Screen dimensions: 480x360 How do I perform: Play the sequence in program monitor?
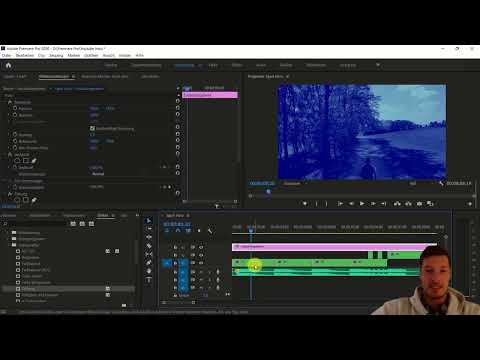(x=362, y=203)
